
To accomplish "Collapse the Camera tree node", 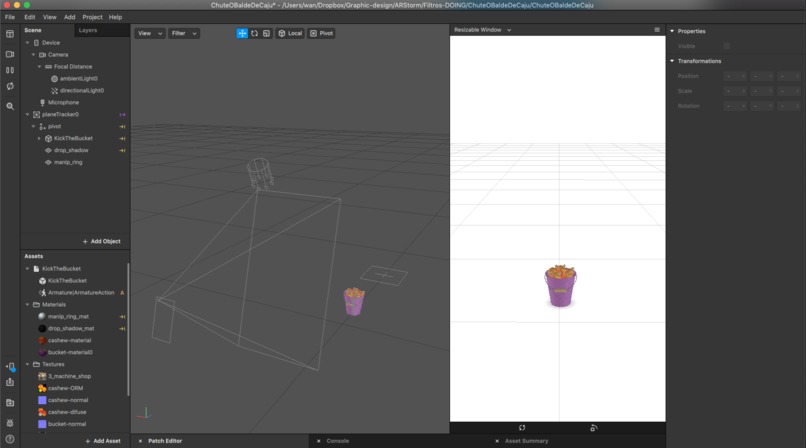I will tap(33, 55).
